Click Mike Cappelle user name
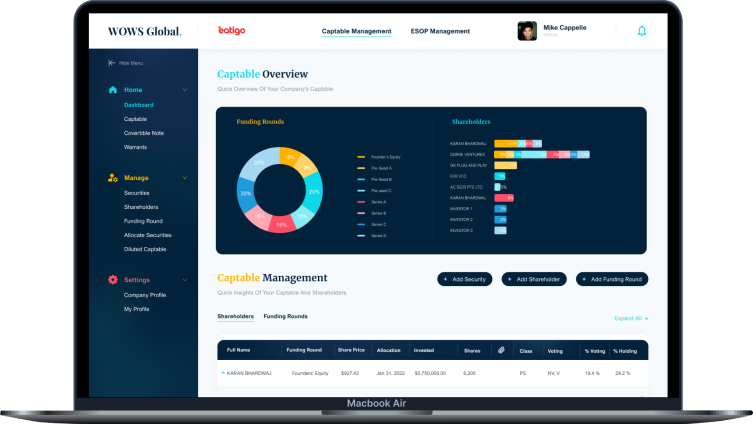 pyautogui.click(x=565, y=28)
